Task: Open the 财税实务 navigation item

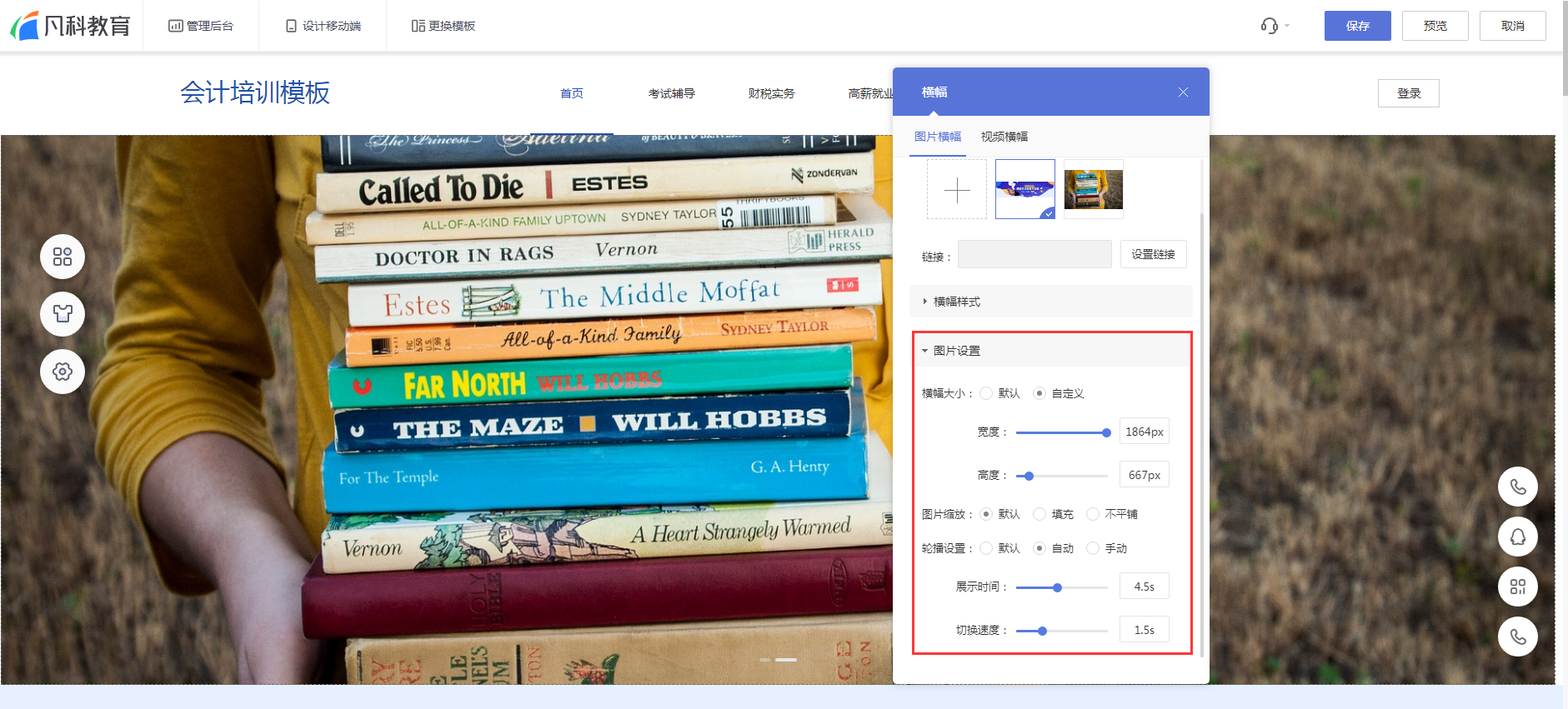Action: click(772, 93)
